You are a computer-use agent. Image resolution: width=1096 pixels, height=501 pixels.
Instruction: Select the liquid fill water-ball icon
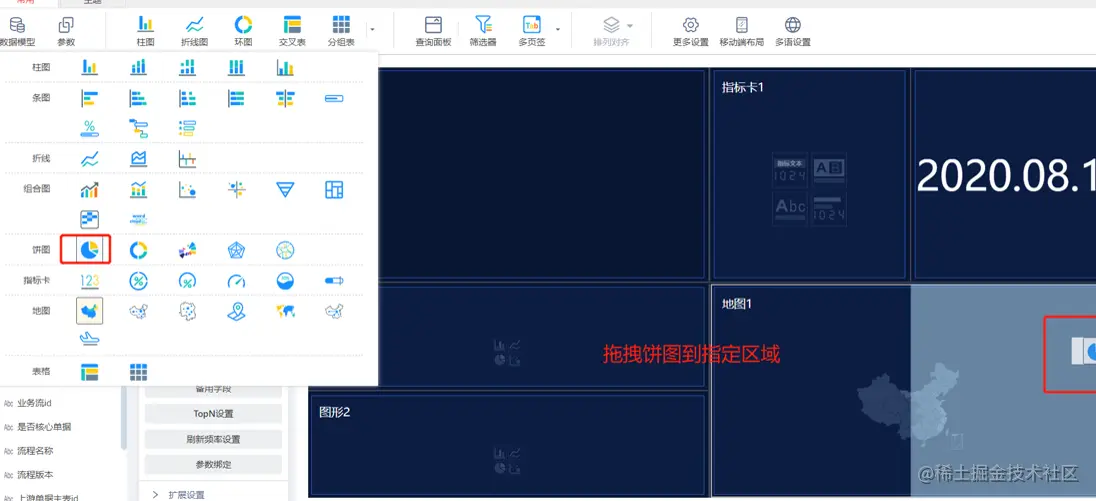(x=285, y=281)
